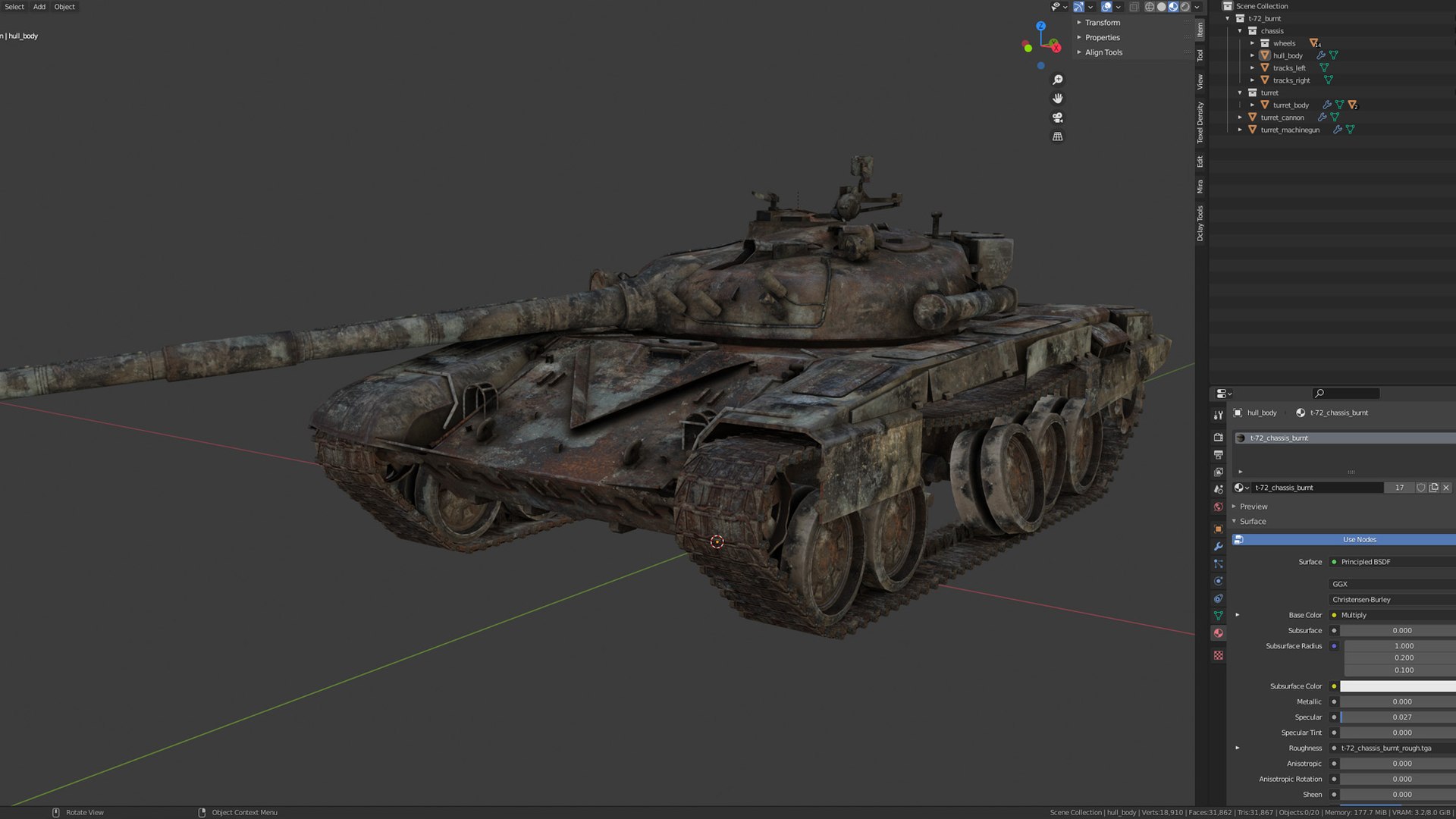Open the Texture properties checker icon
The image size is (1456, 819).
pos(1219,655)
